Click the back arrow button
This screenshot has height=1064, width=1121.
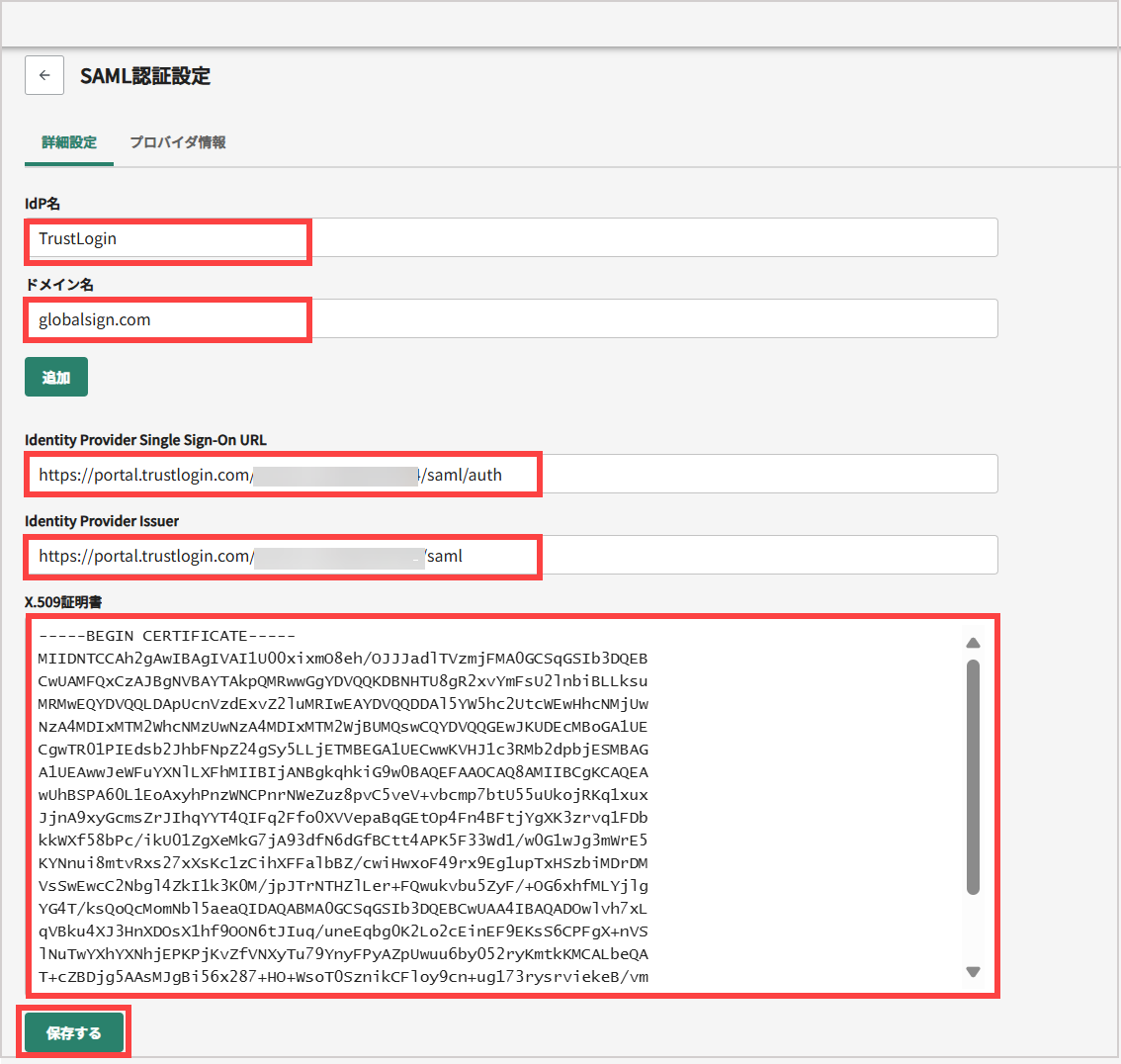point(44,75)
